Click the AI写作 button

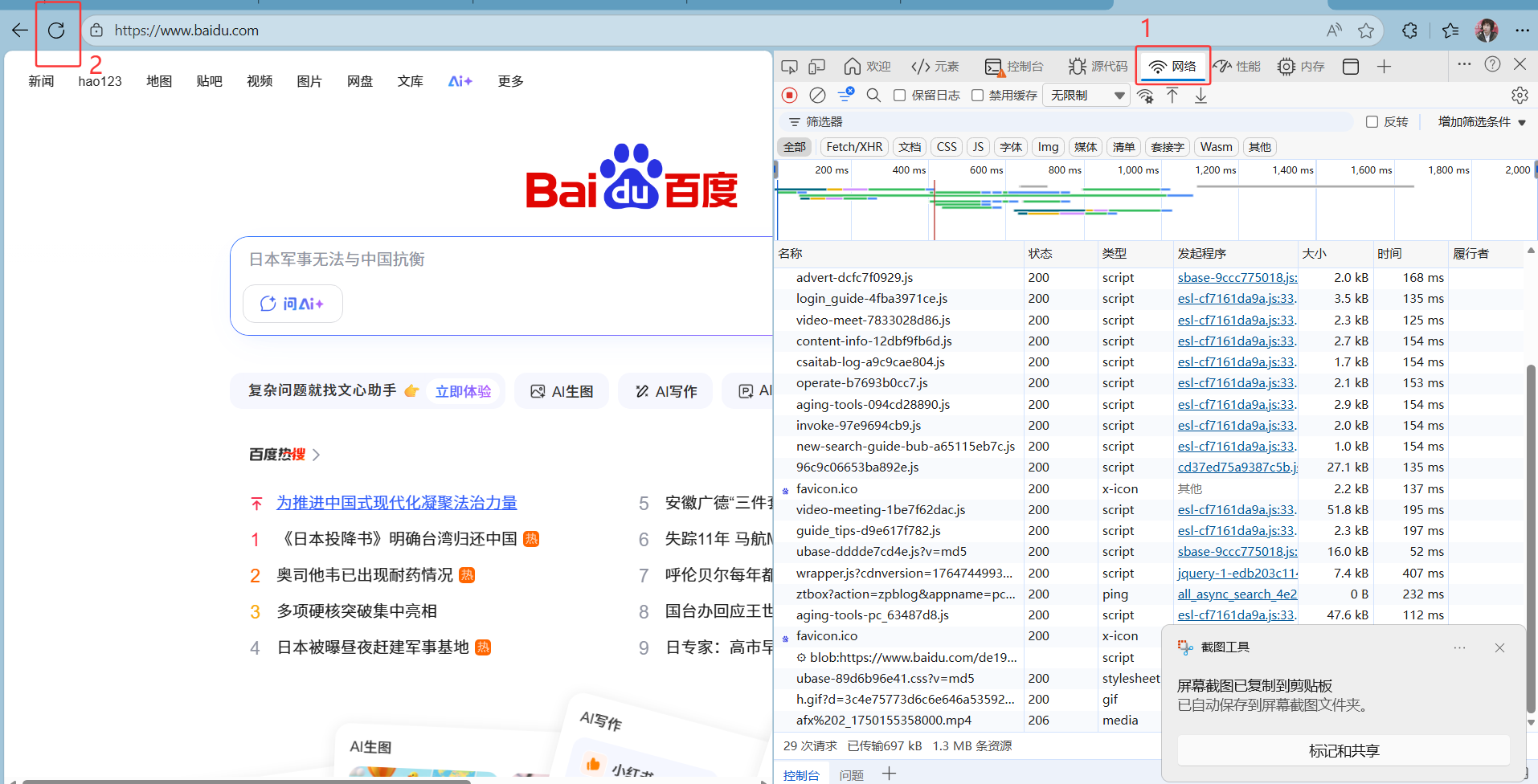[665, 391]
